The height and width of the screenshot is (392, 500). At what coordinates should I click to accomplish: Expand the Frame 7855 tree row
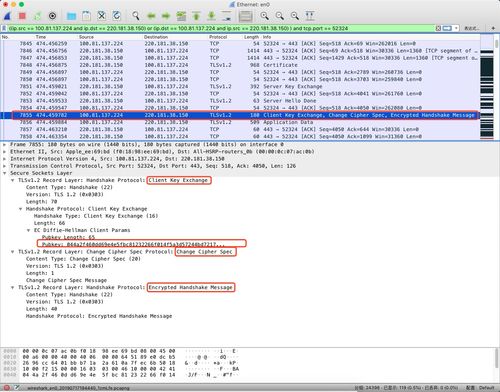(x=5, y=145)
